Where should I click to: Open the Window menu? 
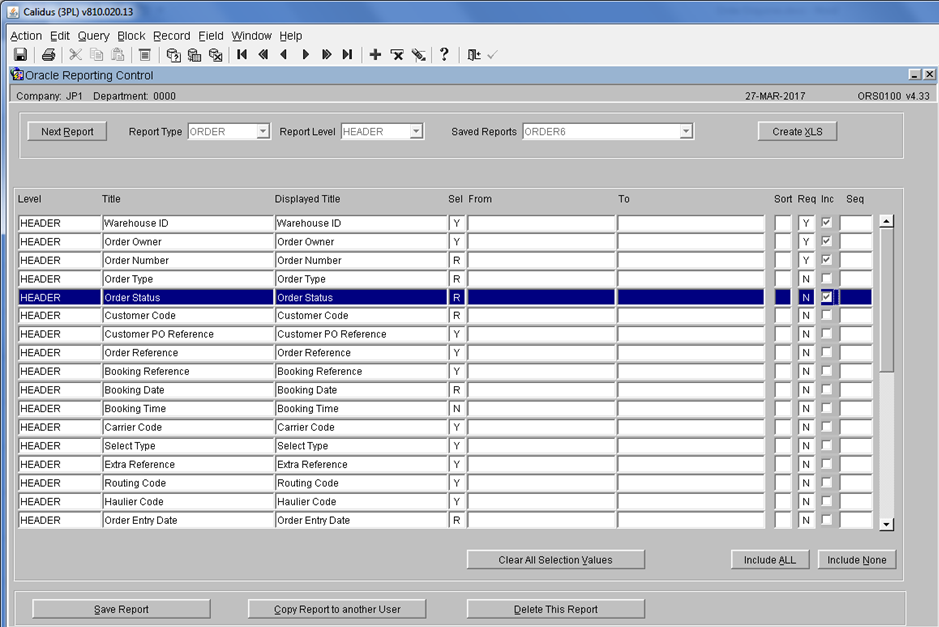(252, 36)
